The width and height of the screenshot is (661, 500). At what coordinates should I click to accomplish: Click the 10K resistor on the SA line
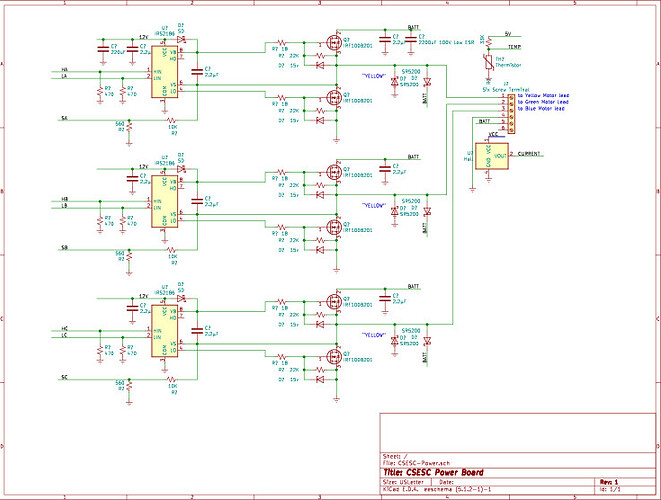click(x=171, y=120)
